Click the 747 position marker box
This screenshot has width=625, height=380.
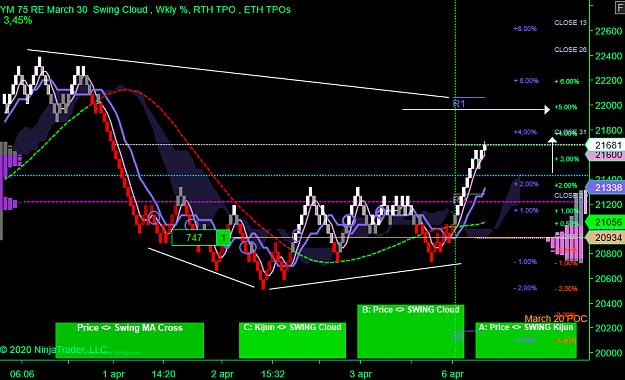(194, 238)
